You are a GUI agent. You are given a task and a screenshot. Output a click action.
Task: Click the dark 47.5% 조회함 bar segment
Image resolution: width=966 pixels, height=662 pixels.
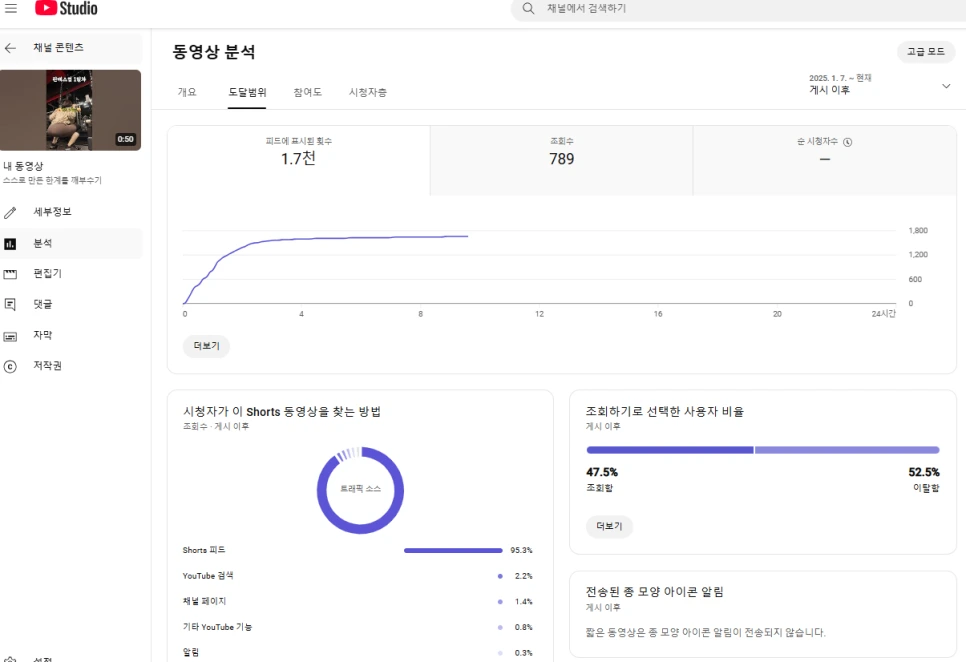coord(670,450)
